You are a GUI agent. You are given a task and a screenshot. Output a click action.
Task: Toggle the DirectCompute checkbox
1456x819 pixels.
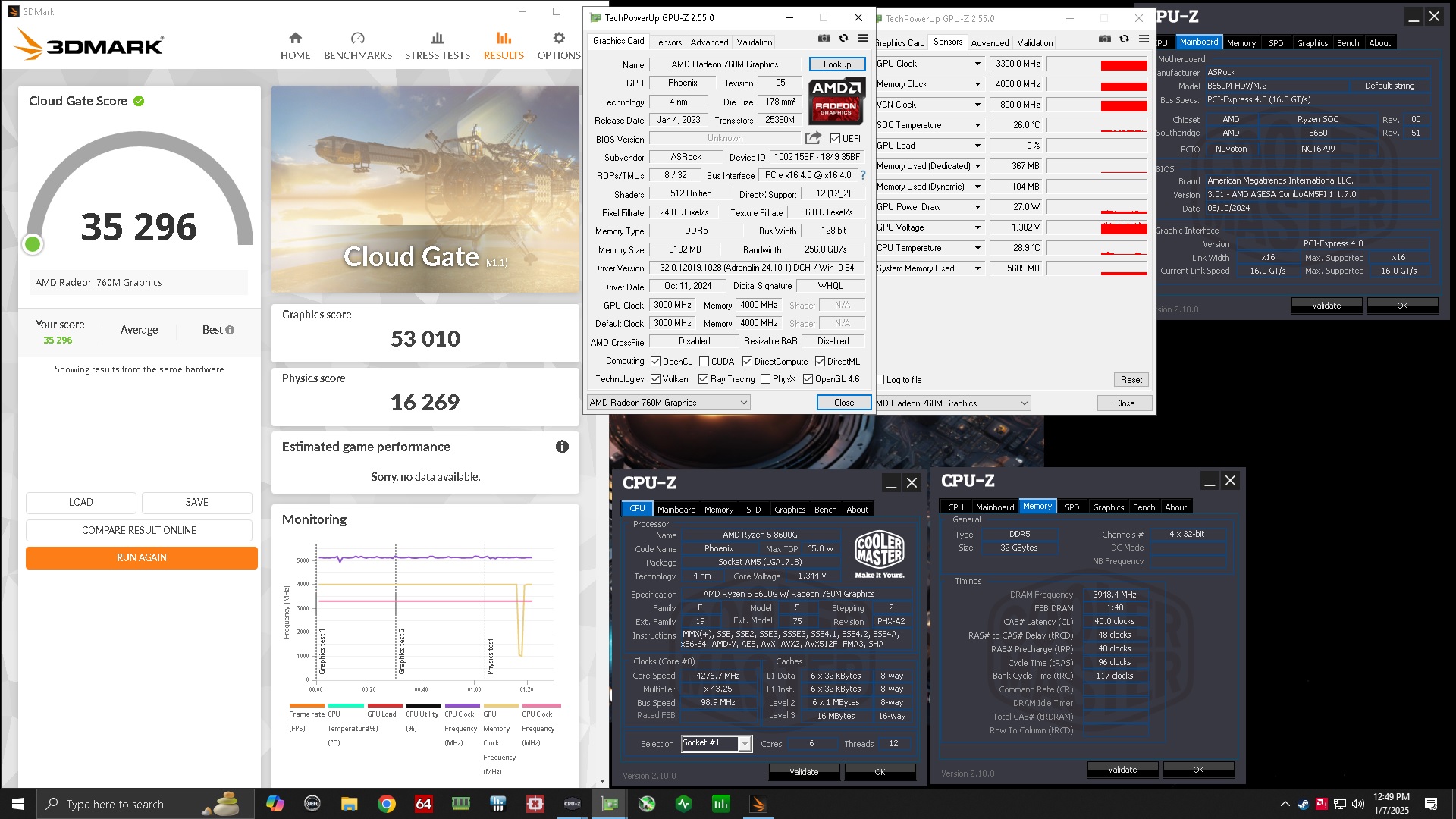click(747, 362)
